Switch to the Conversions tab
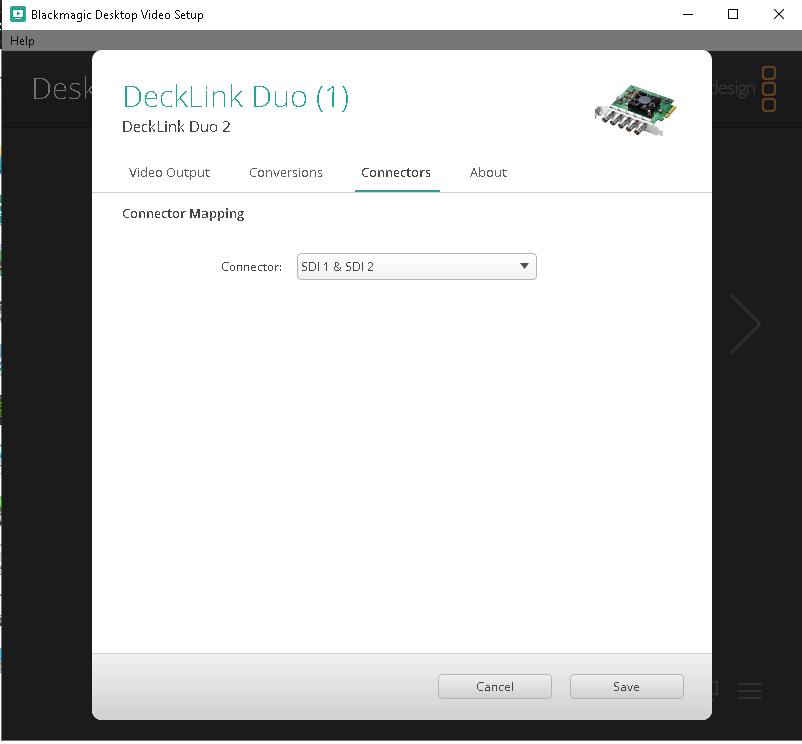Viewport: 802px width, 744px height. point(285,173)
